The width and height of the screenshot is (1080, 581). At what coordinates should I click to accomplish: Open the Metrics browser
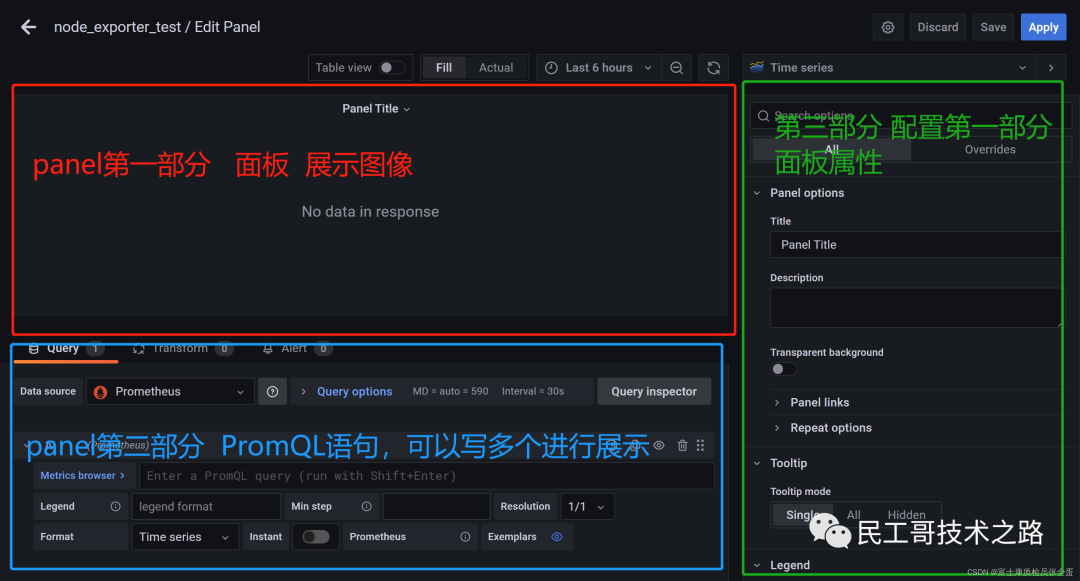click(82, 476)
